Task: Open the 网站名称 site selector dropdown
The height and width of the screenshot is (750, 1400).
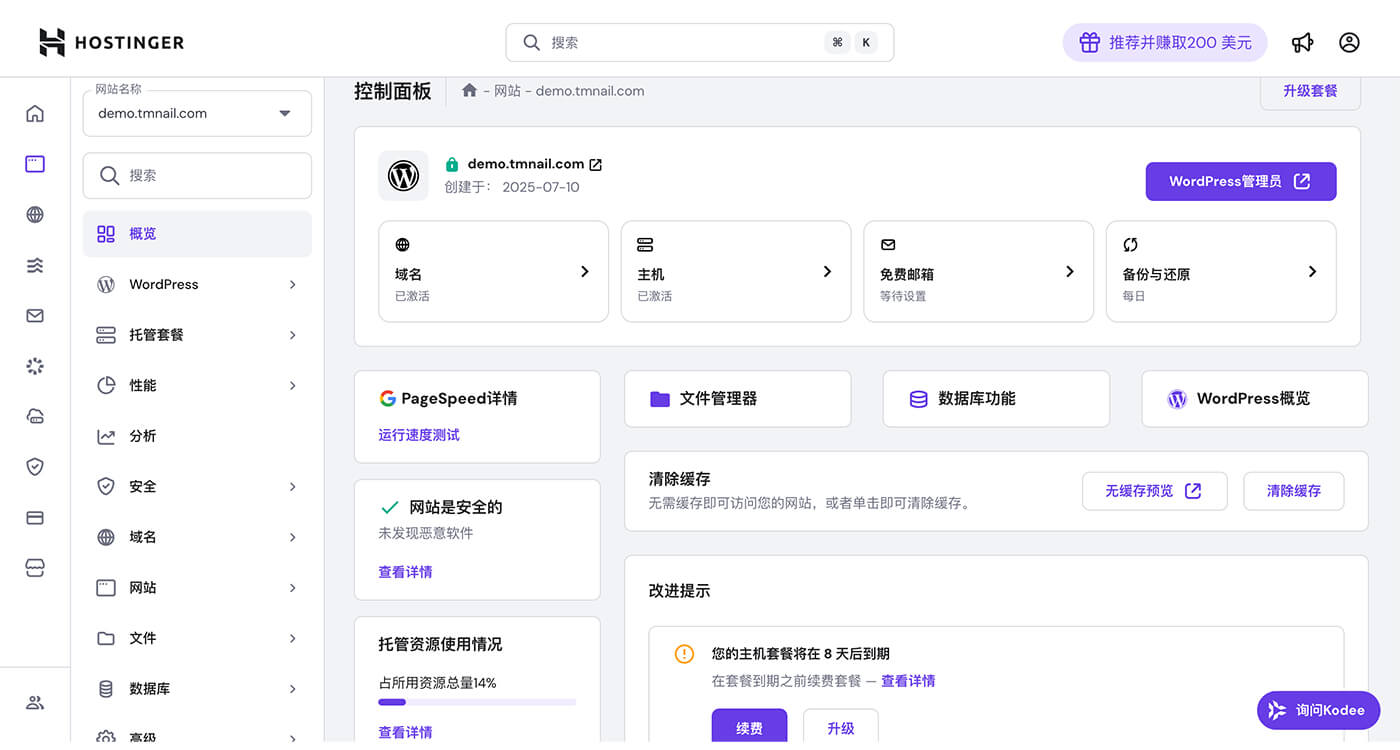Action: coord(197,113)
